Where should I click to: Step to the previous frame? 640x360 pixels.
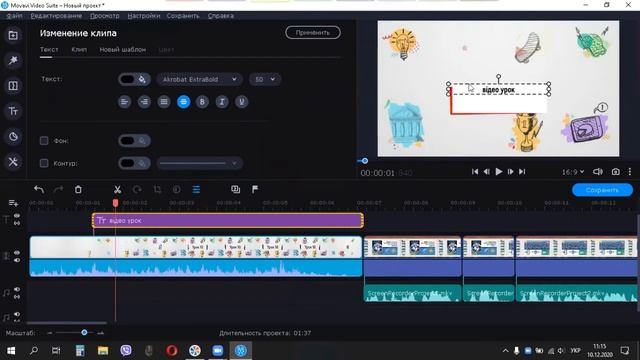pyautogui.click(x=487, y=172)
